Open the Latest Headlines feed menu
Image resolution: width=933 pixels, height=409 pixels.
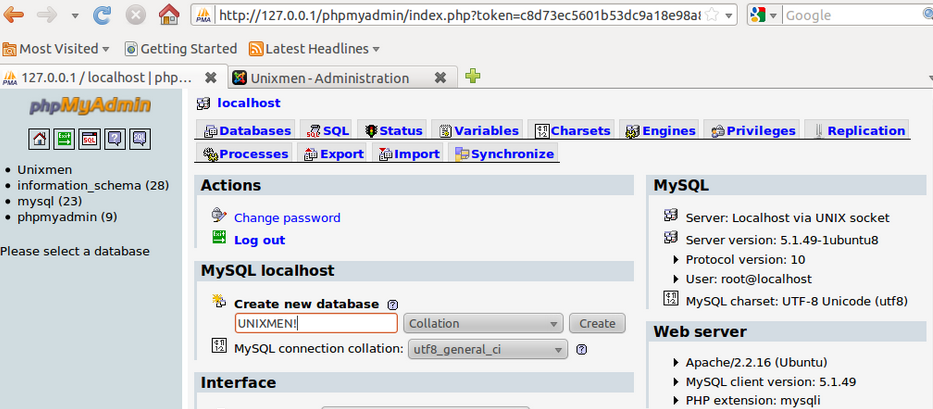point(314,49)
